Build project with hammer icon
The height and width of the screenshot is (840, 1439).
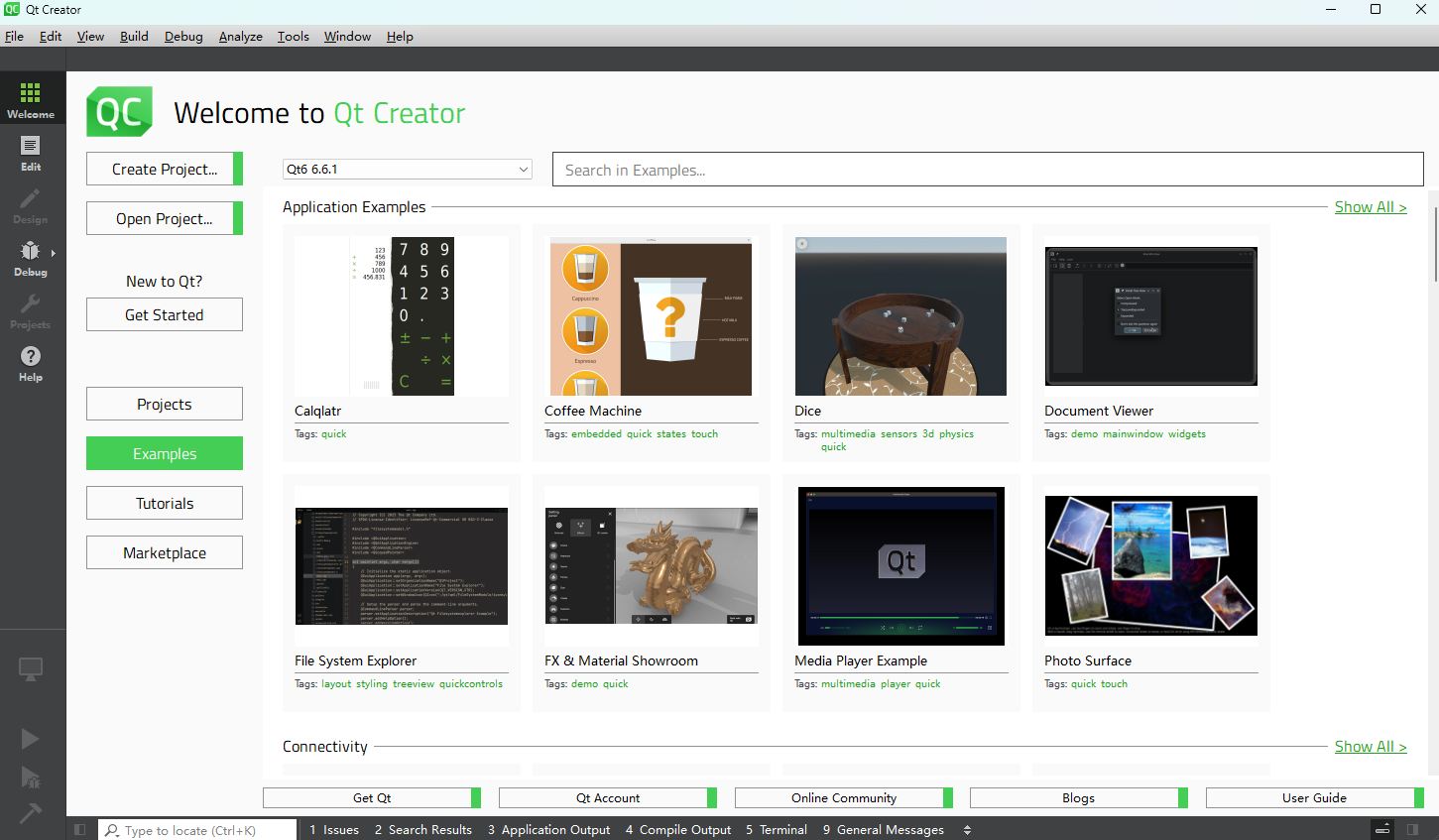[31, 813]
